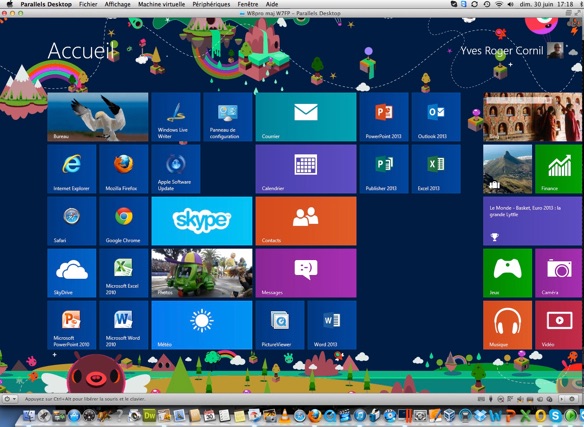Open the Fenêtre menu
Screen dimensions: 584x427
click(248, 4)
